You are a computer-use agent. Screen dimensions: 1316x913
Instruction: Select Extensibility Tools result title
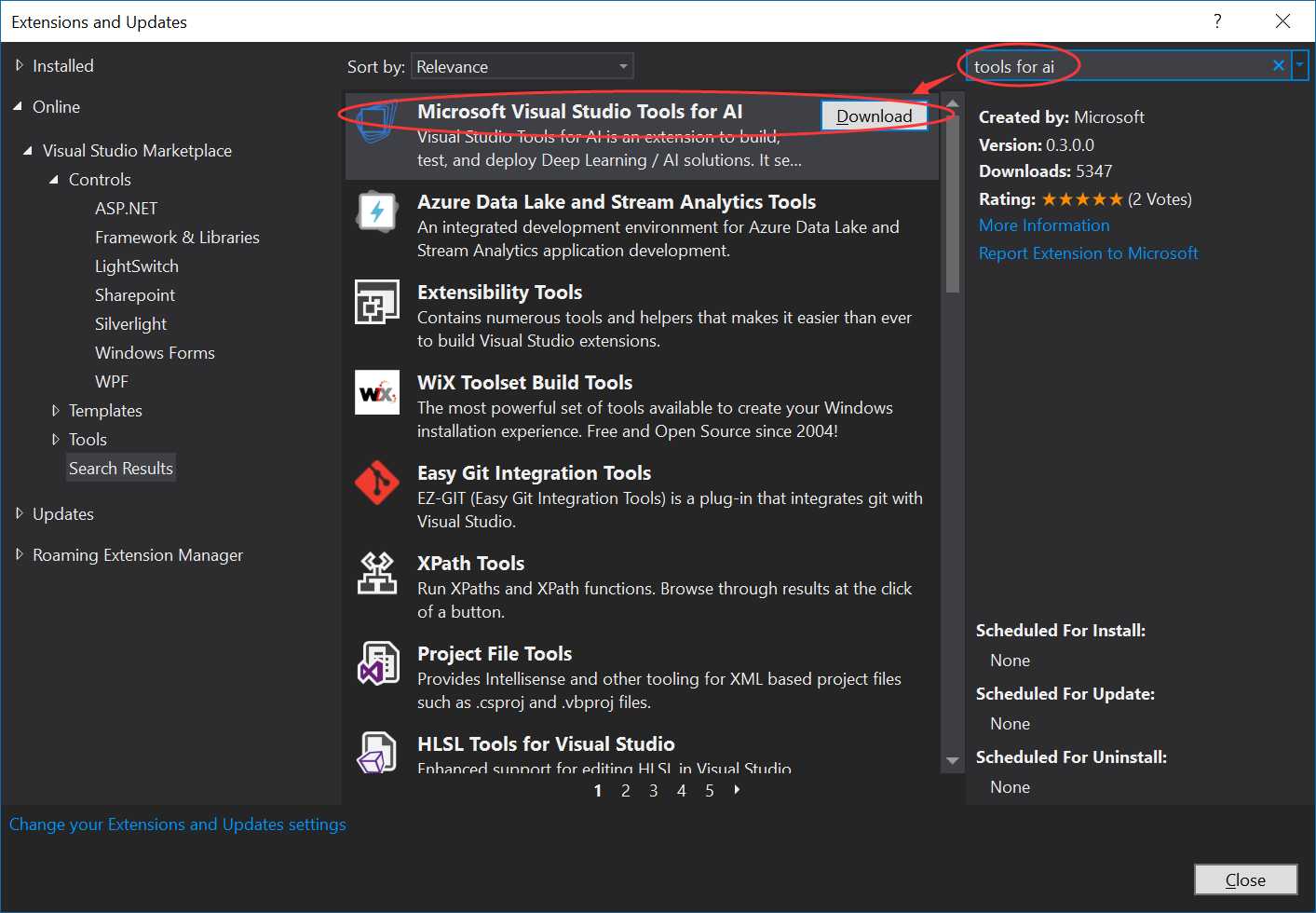click(x=499, y=292)
